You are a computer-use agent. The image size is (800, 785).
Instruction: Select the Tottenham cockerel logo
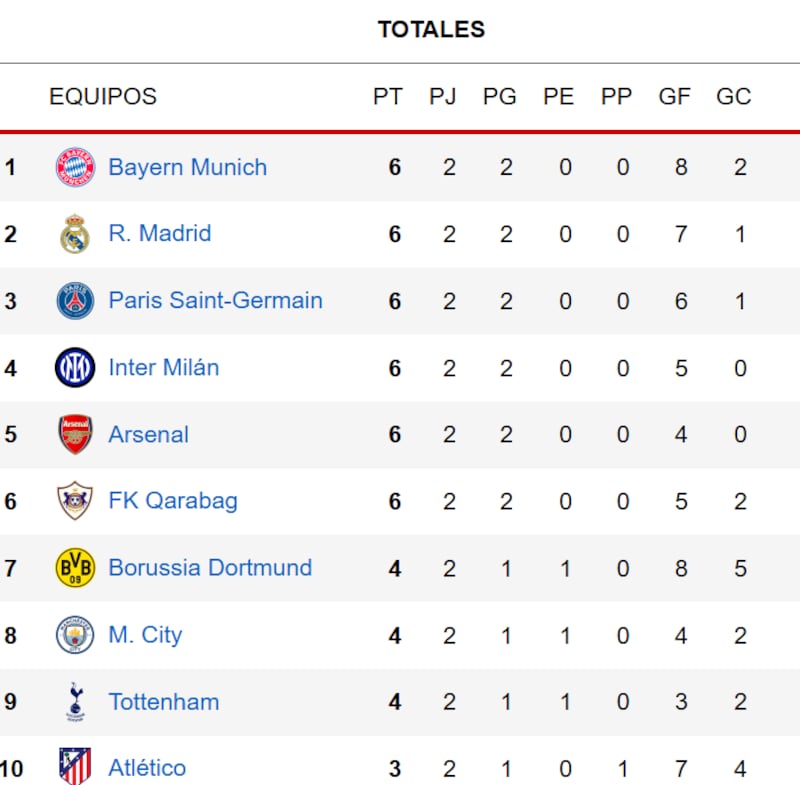pyautogui.click(x=75, y=702)
